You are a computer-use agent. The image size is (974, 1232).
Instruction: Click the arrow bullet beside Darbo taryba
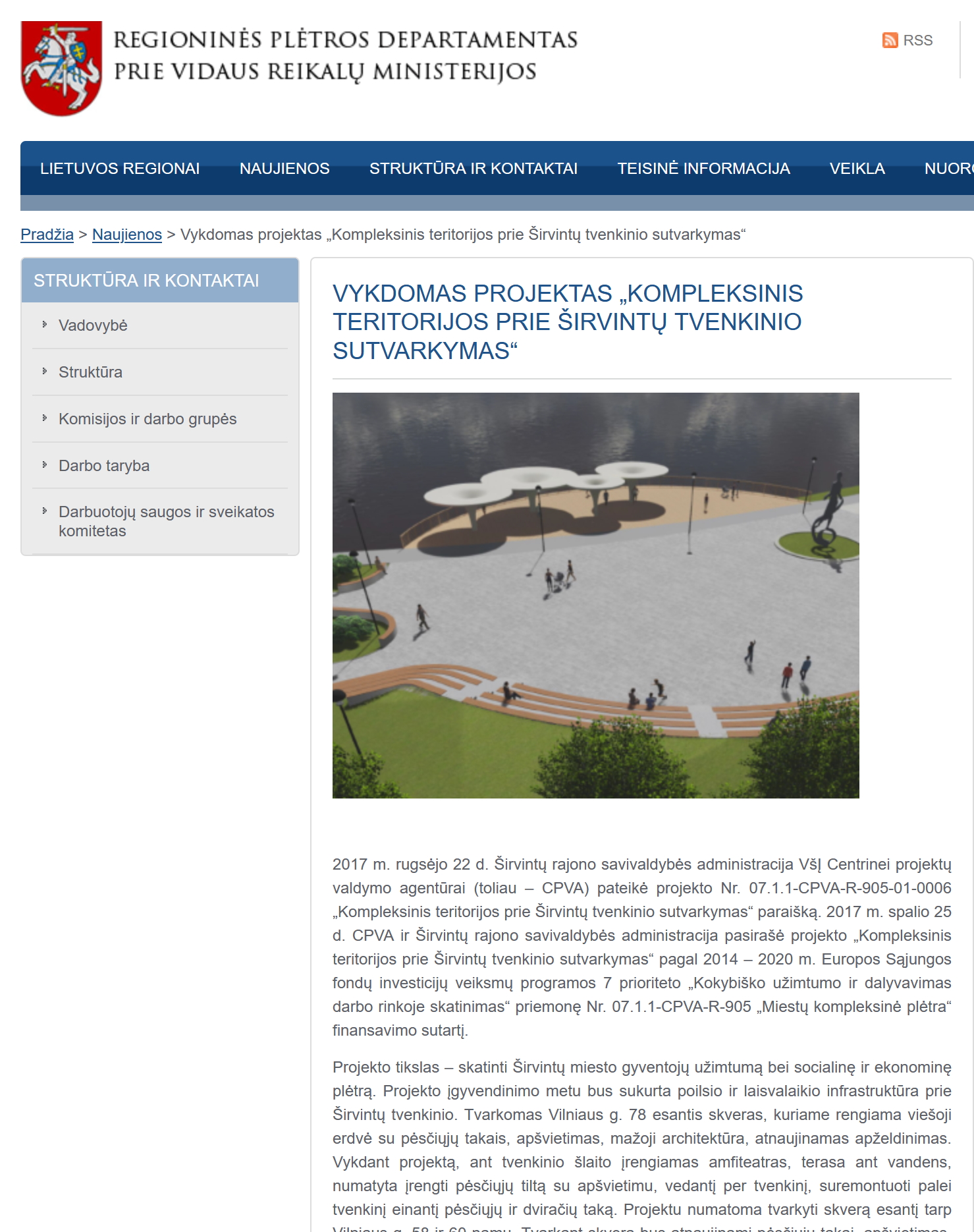tap(45, 464)
